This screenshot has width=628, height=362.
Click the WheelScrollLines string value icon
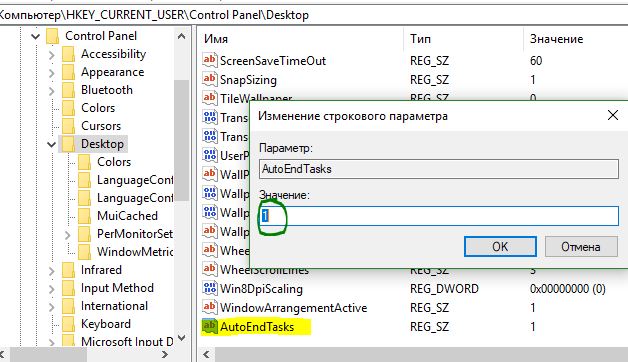click(209, 269)
